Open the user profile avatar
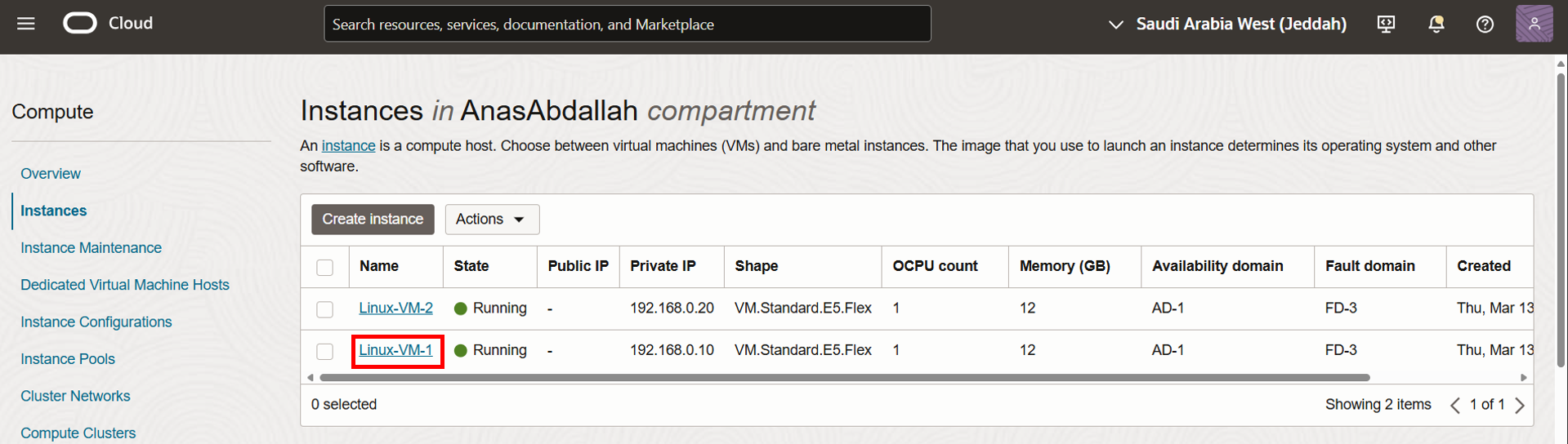This screenshot has height=444, width=1568. tap(1534, 24)
